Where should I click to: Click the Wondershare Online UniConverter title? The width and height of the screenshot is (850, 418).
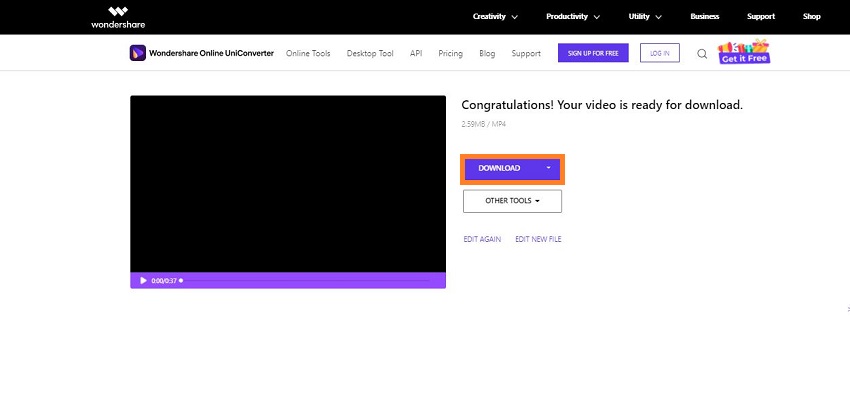[x=211, y=53]
